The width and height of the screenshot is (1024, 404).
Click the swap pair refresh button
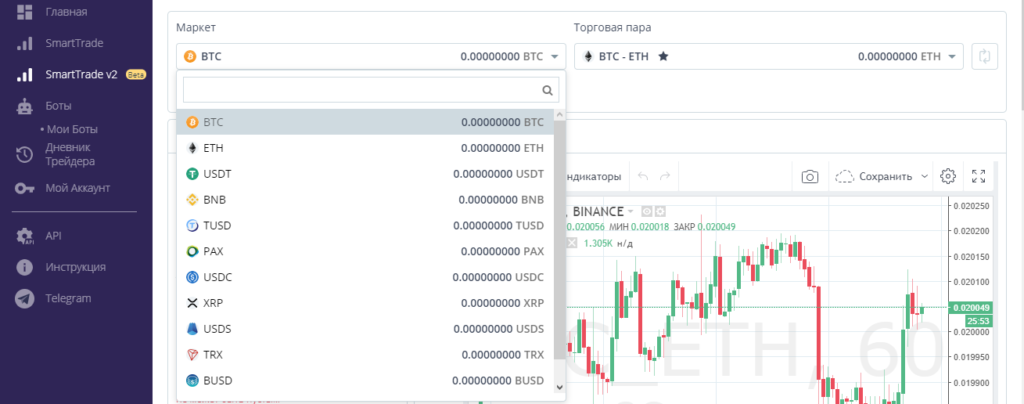(985, 56)
